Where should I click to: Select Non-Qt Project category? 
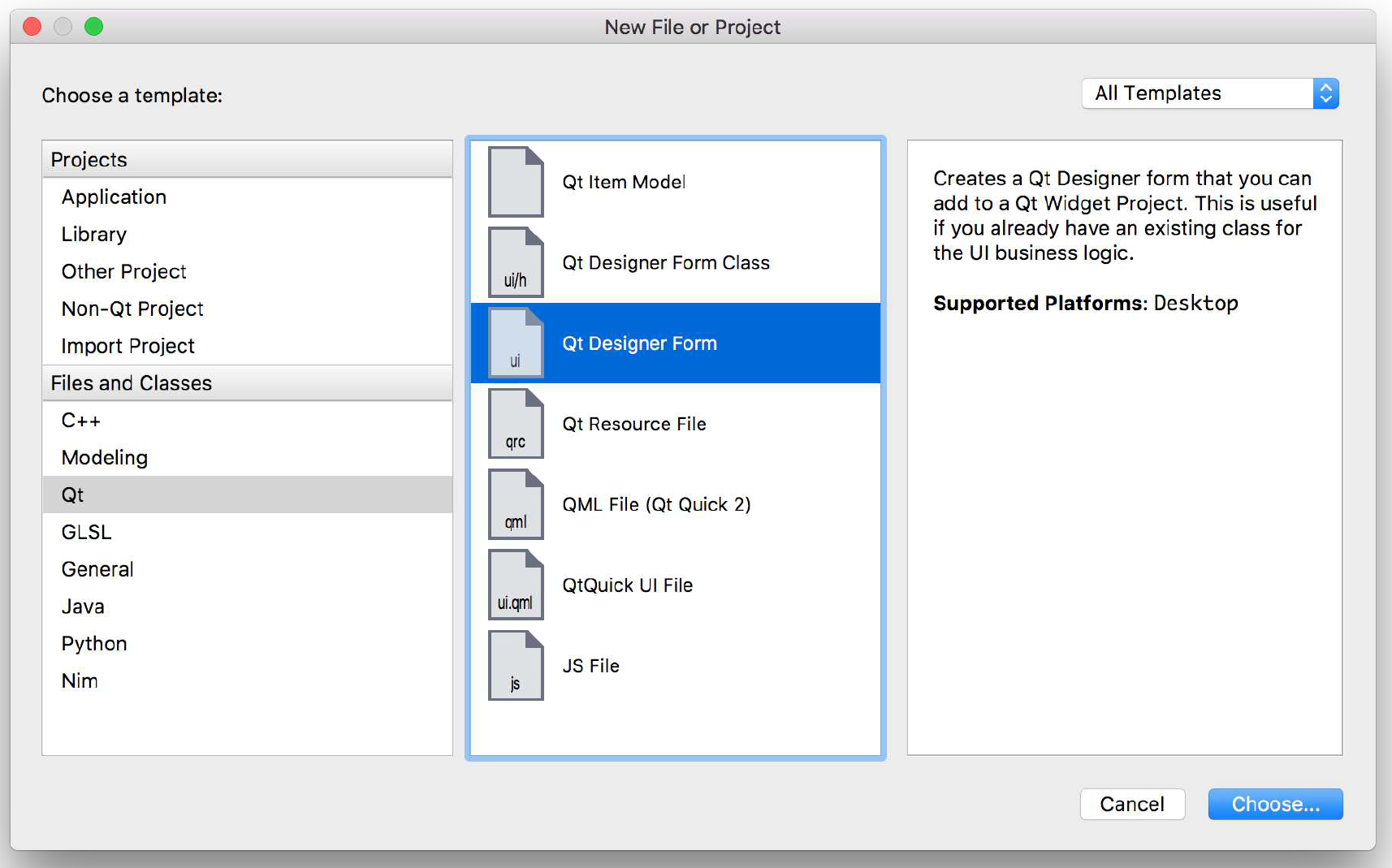[247, 309]
